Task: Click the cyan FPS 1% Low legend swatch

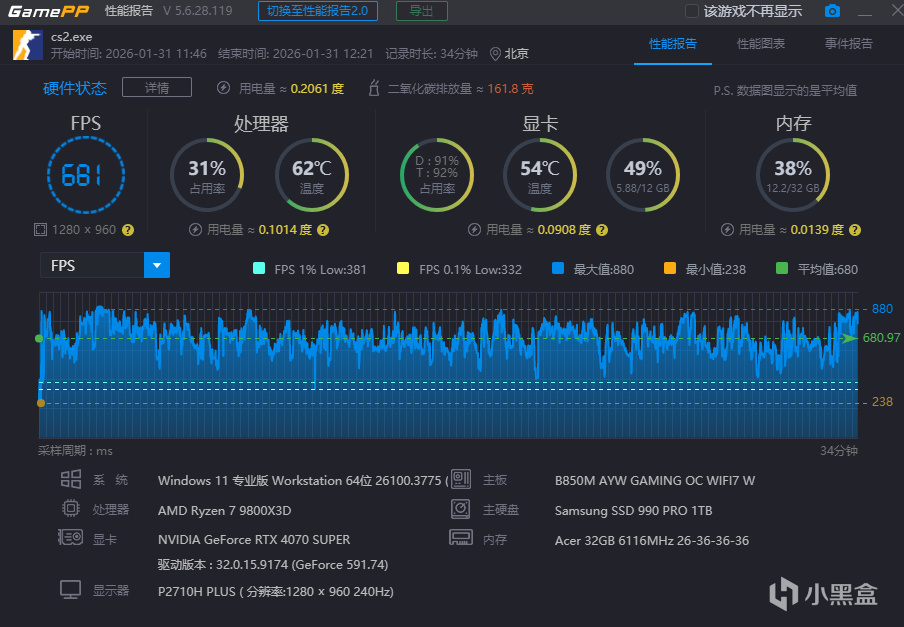Action: coord(259,268)
